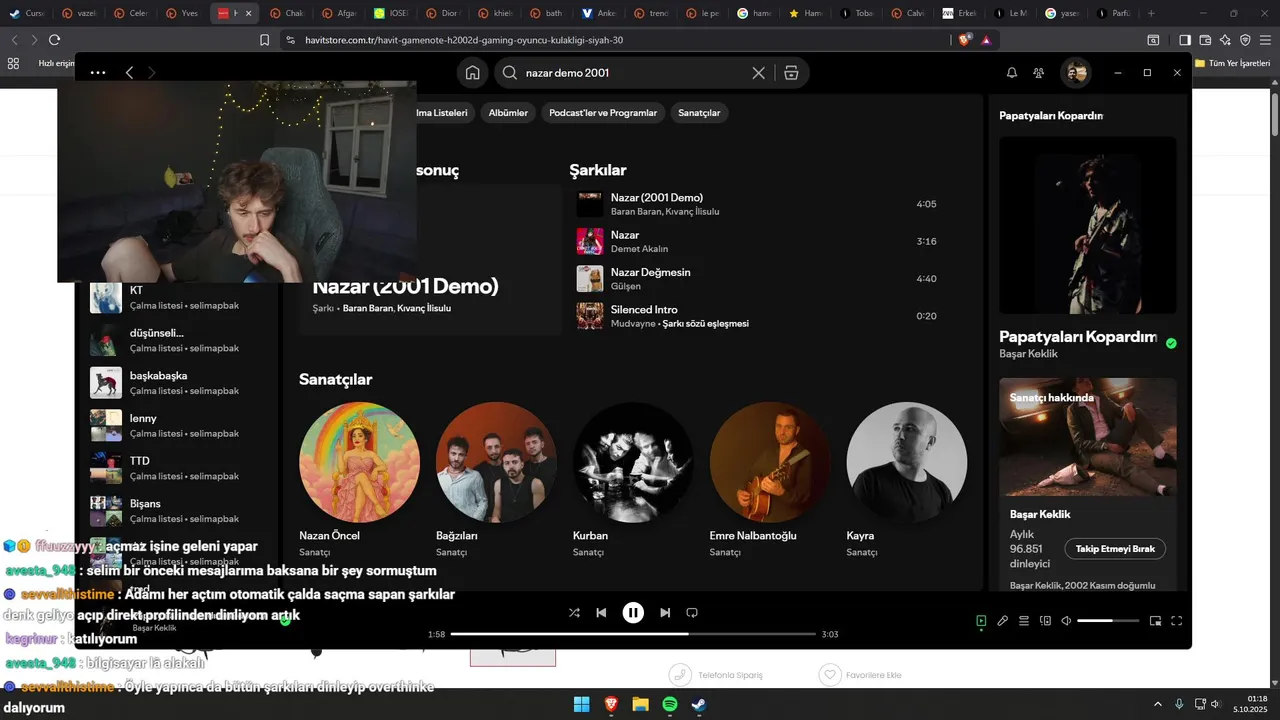Enter Spotify full screen mode
Viewport: 1280px width, 720px height.
pos(1177,621)
